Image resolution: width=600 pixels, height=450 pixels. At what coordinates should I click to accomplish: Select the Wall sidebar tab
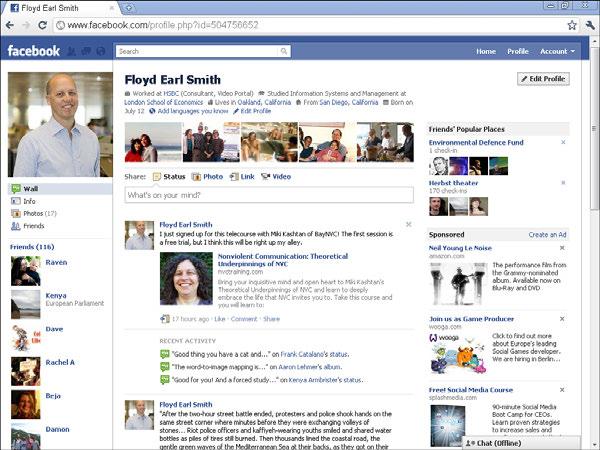[x=60, y=189]
